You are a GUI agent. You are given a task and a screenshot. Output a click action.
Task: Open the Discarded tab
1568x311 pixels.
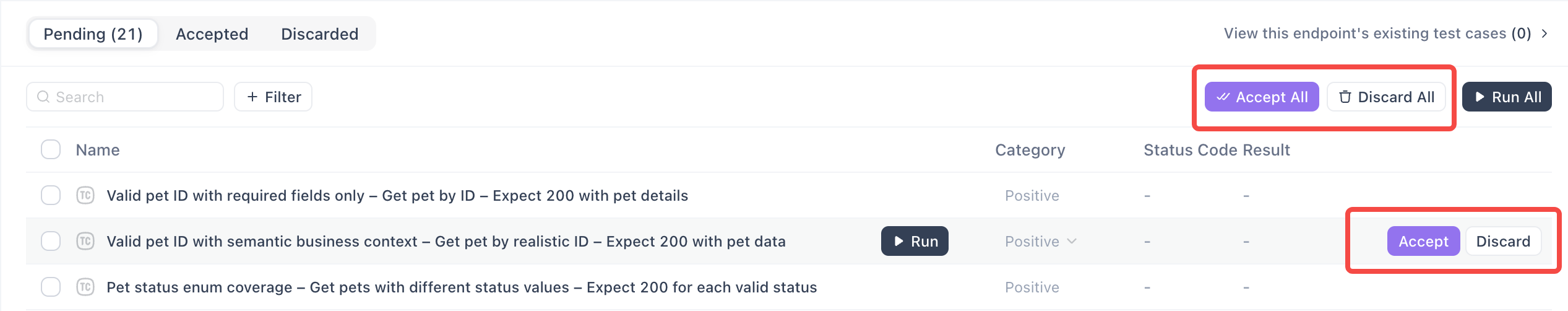319,34
